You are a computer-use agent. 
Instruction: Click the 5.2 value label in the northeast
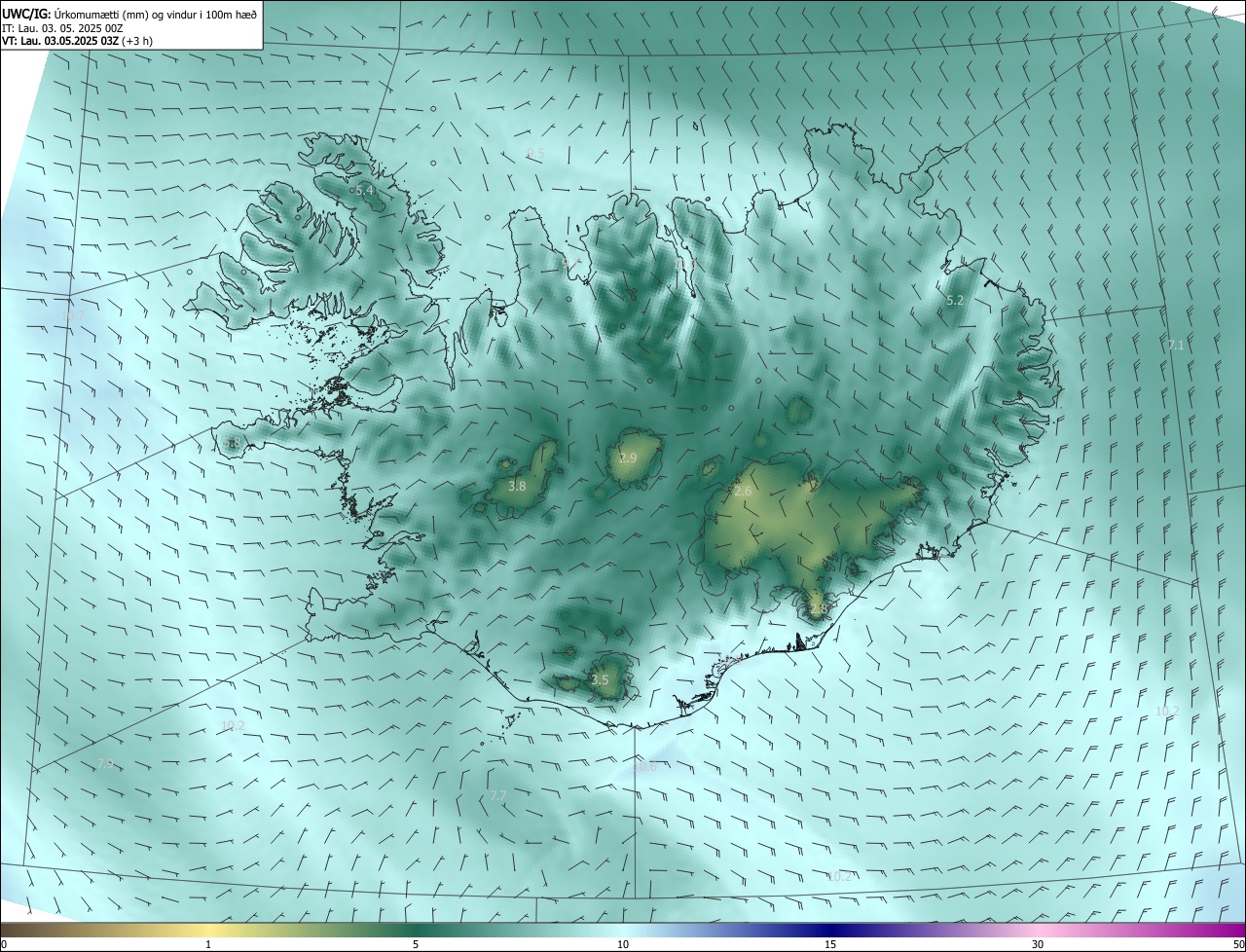[955, 301]
